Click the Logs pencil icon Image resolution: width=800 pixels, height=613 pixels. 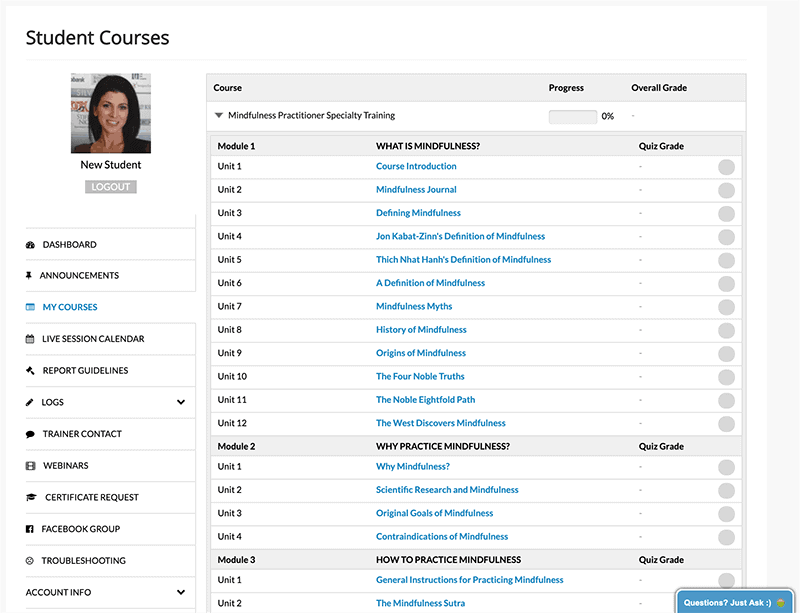coord(29,402)
